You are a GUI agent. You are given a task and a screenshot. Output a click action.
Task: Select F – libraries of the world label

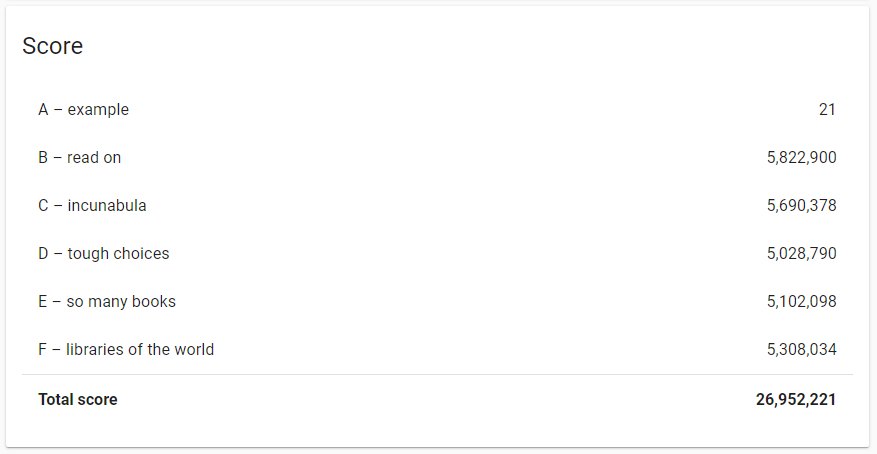[x=126, y=350]
